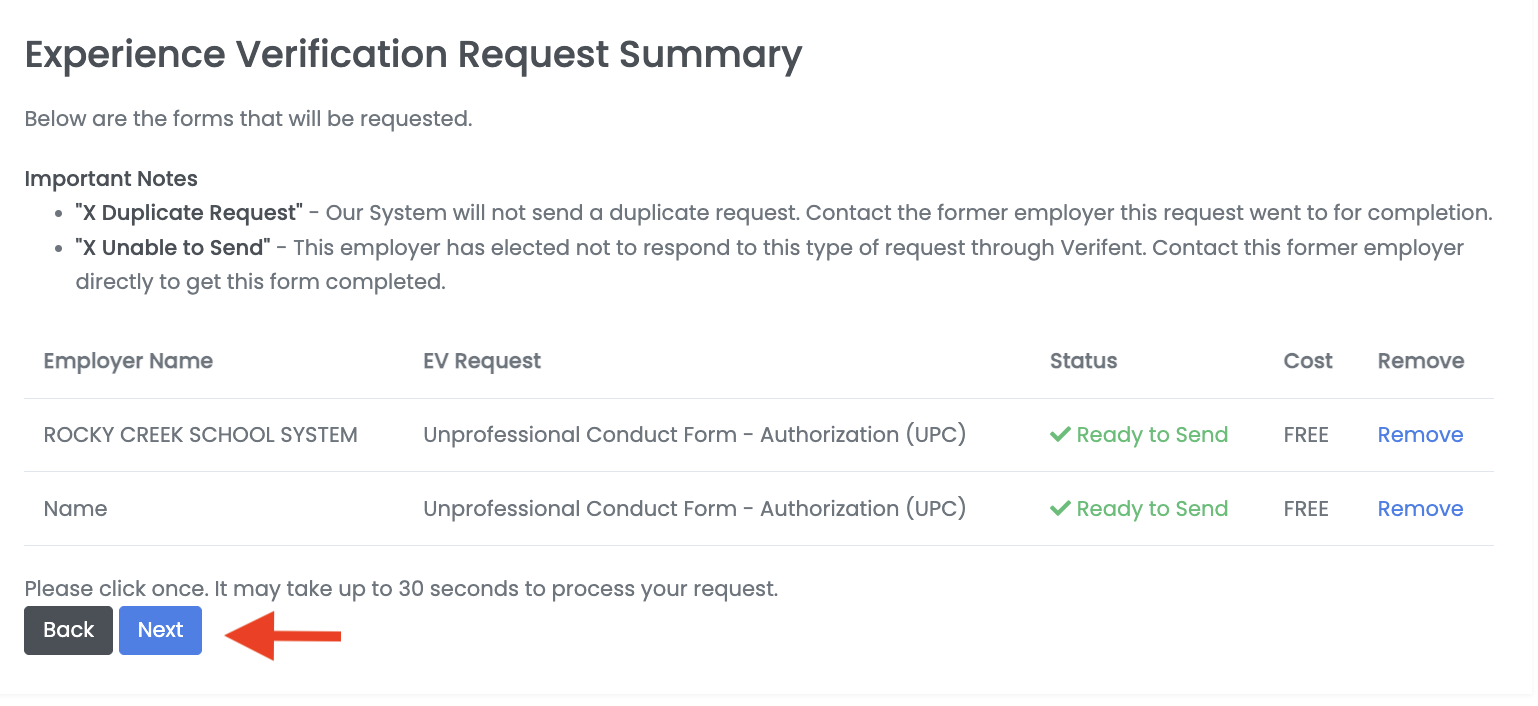Image resolution: width=1538 pixels, height=706 pixels.
Task: Select the ROCKY CREEK SCHOOL SYSTEM row
Action: pos(200,434)
